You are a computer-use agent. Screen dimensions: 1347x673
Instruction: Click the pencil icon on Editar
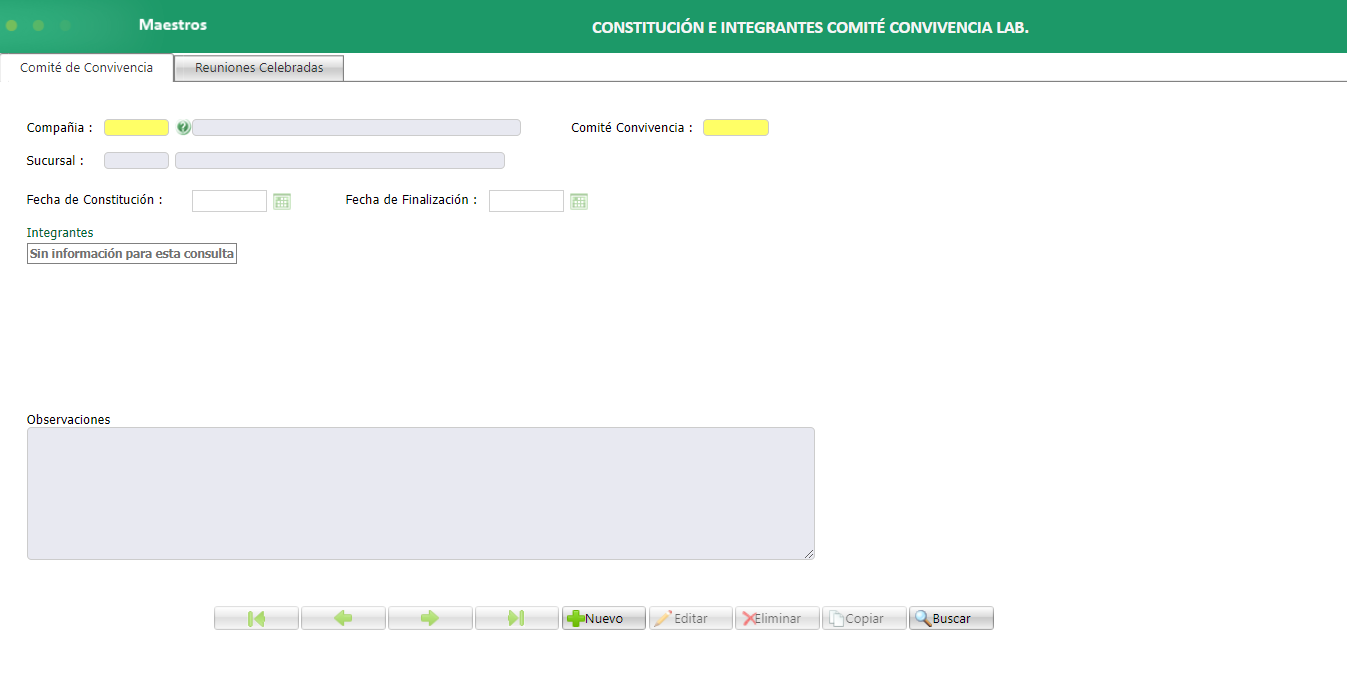tap(665, 617)
